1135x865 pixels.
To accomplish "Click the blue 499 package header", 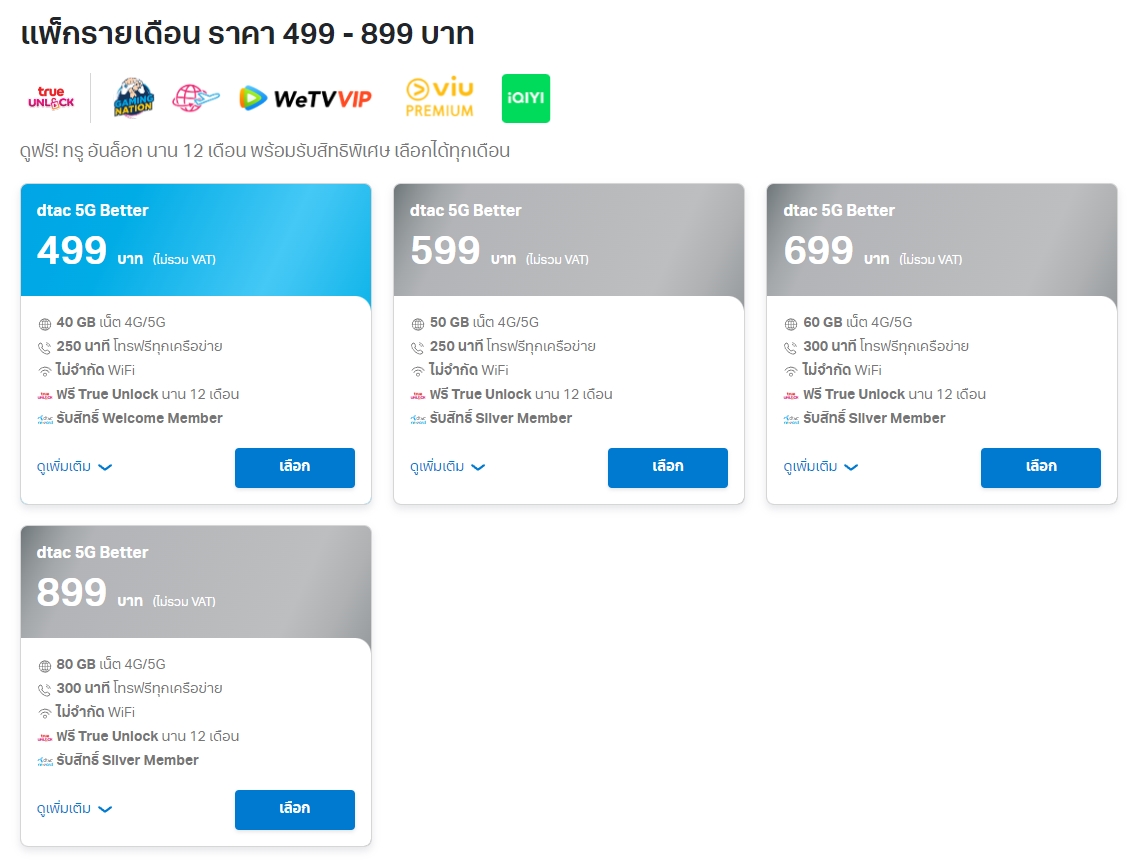I will click(x=195, y=240).
